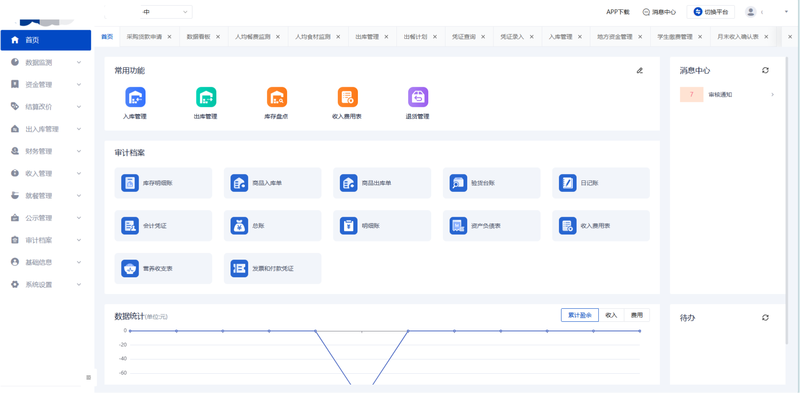This screenshot has height=393, width=800.
Task: Open the 商品出库单 audit card
Action: (x=382, y=183)
